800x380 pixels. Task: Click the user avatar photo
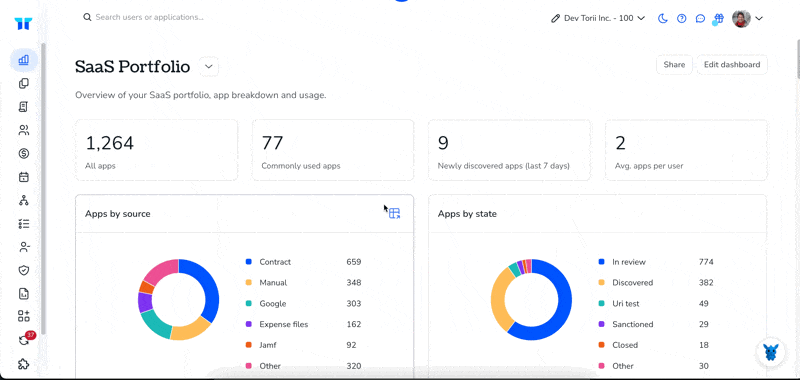[x=741, y=19]
